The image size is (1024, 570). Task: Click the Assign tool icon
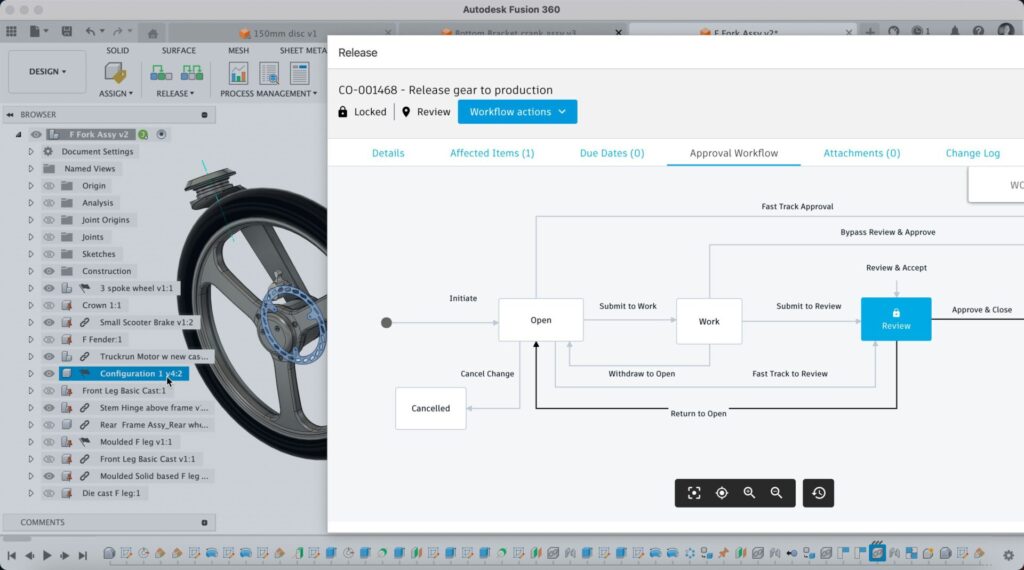[115, 73]
